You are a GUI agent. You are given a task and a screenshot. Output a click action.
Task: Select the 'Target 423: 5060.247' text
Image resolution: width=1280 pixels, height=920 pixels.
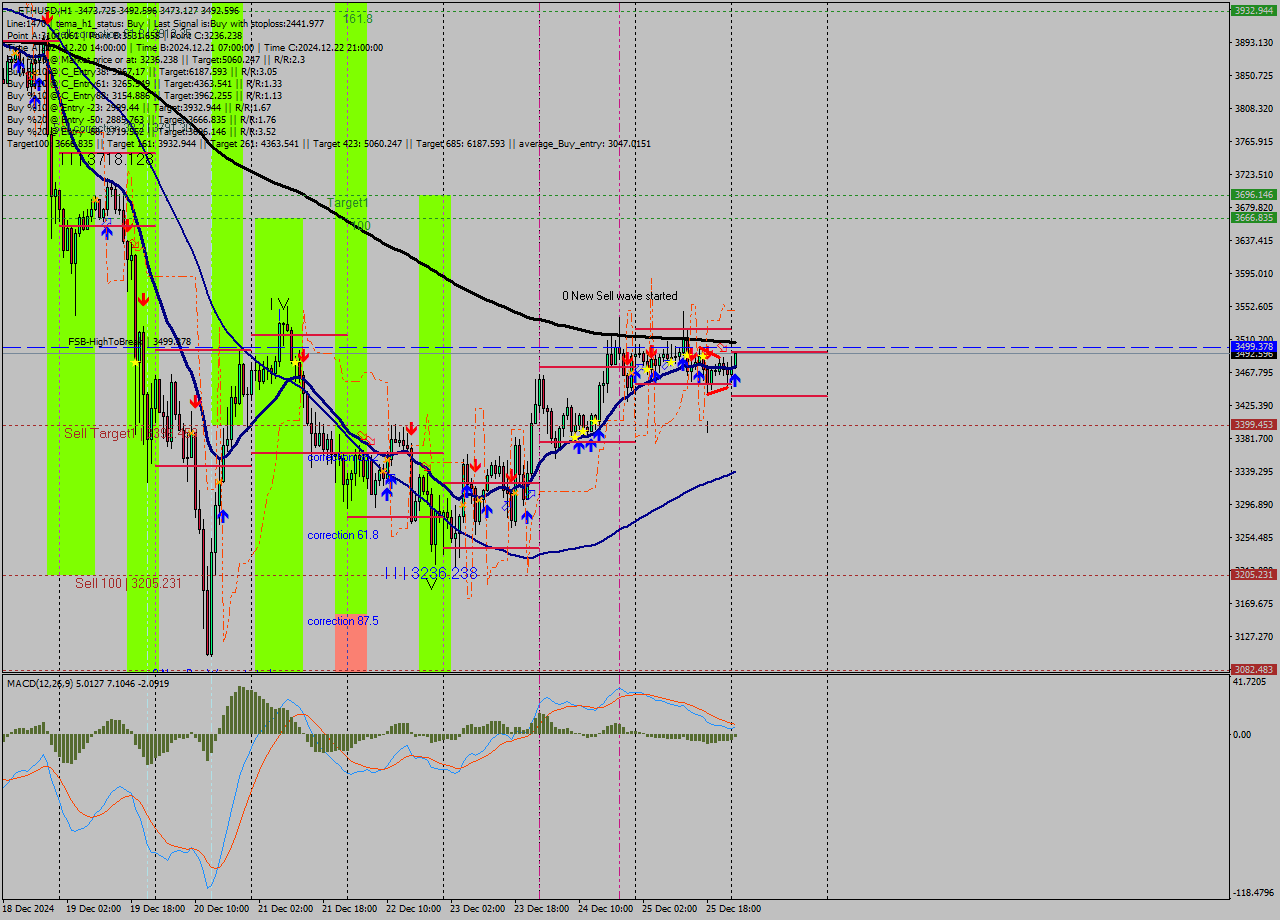click(x=357, y=144)
